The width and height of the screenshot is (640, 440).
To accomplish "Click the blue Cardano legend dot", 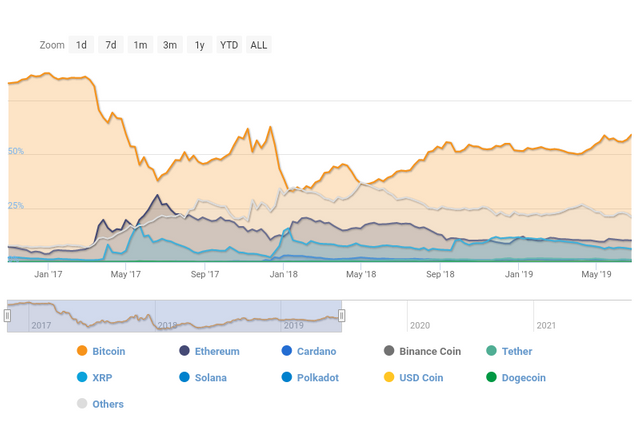I will click(x=287, y=351).
